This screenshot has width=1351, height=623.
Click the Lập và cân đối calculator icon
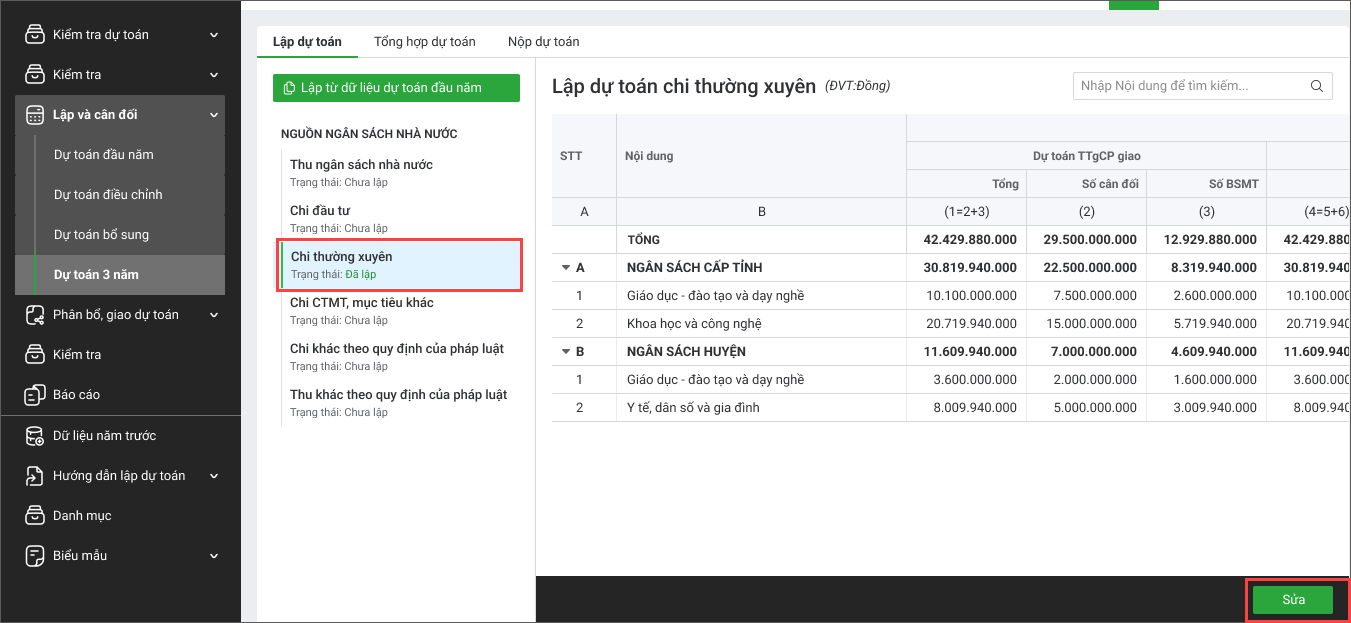35,115
